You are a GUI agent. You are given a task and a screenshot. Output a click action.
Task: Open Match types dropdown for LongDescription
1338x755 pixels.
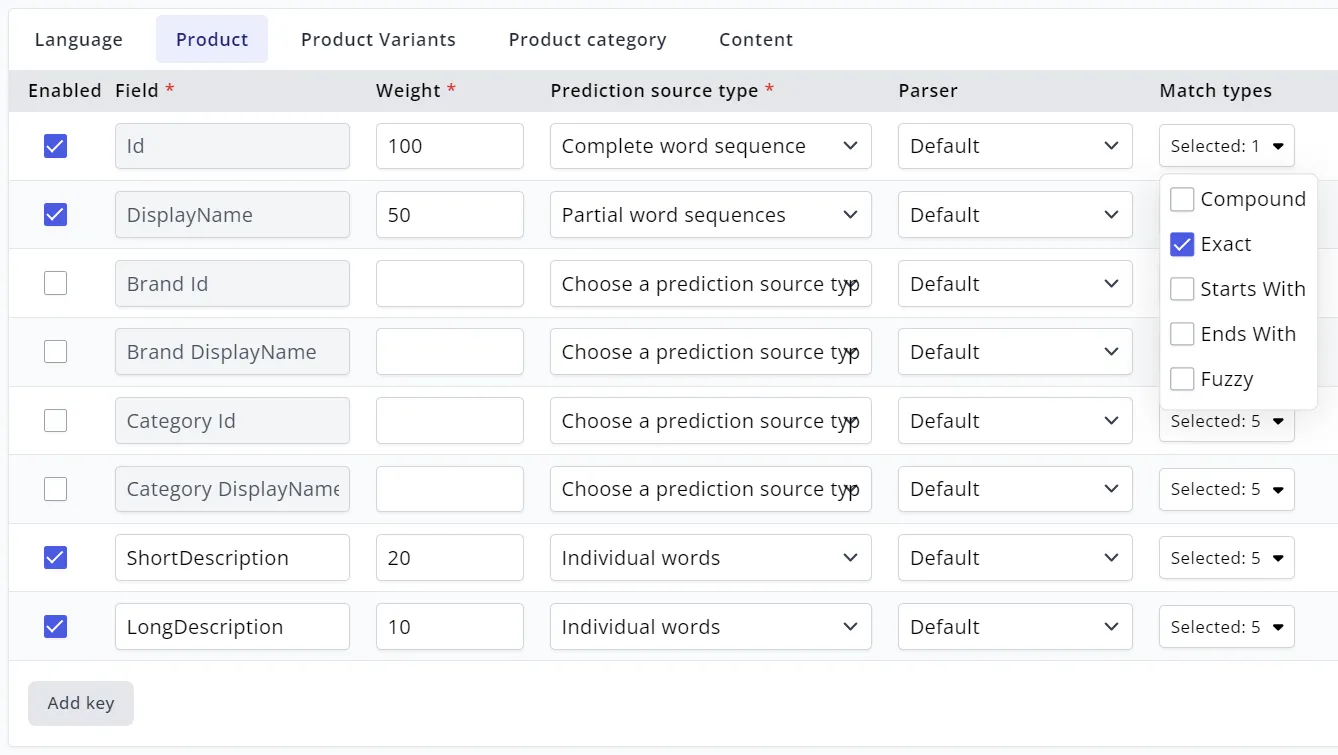pyautogui.click(x=1226, y=627)
